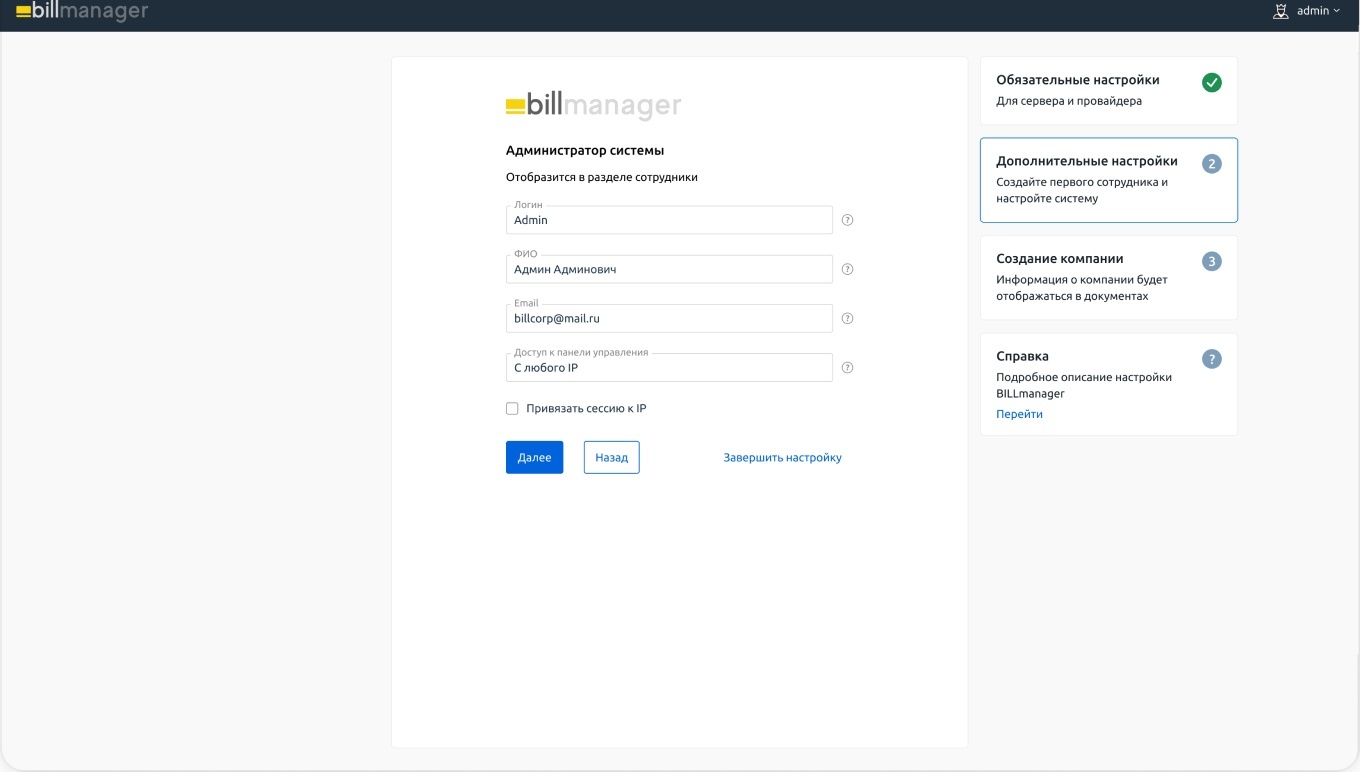
Task: Click the admin user avatar icon
Action: pyautogui.click(x=1280, y=11)
